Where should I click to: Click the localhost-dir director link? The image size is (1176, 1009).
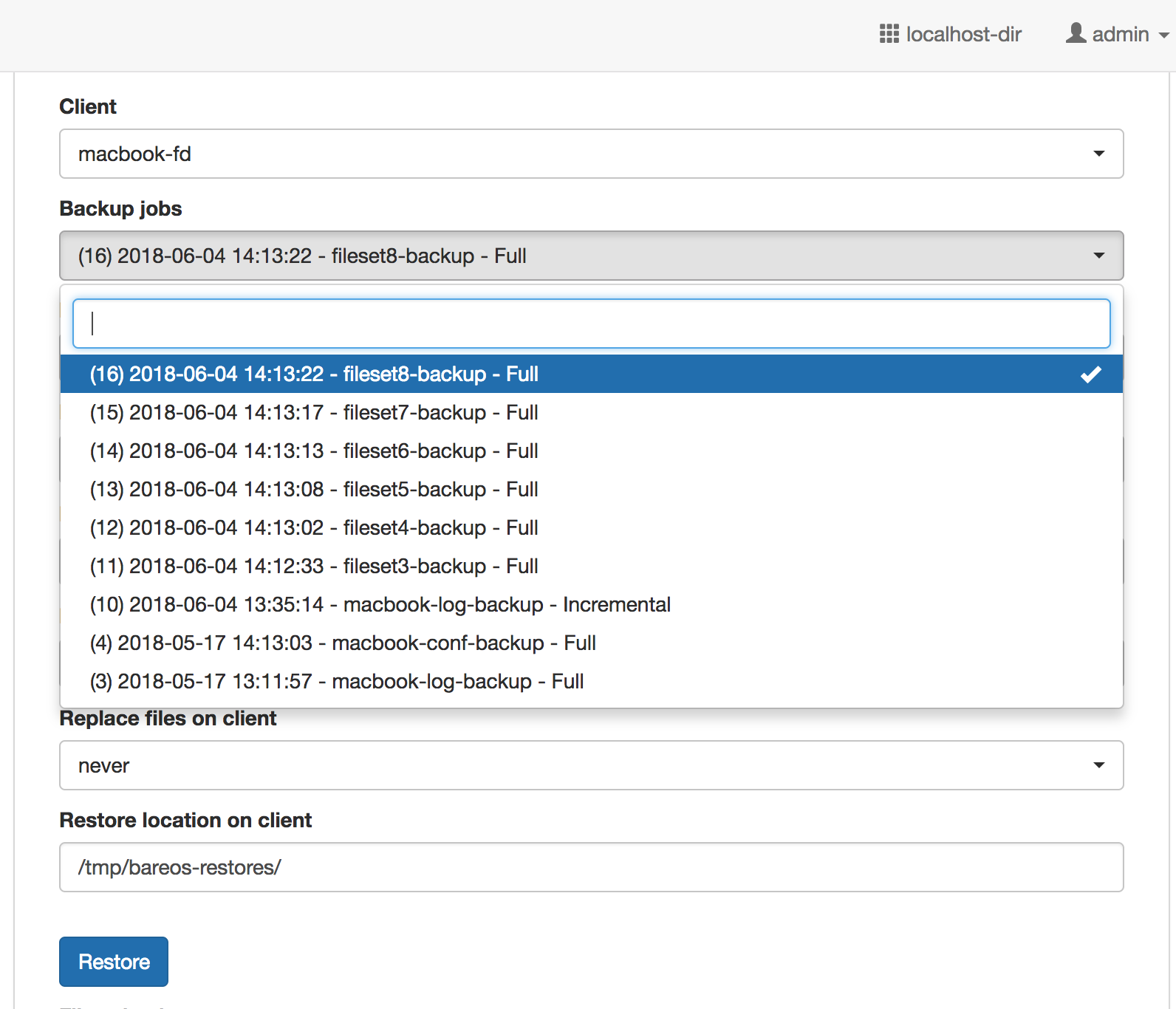click(963, 35)
